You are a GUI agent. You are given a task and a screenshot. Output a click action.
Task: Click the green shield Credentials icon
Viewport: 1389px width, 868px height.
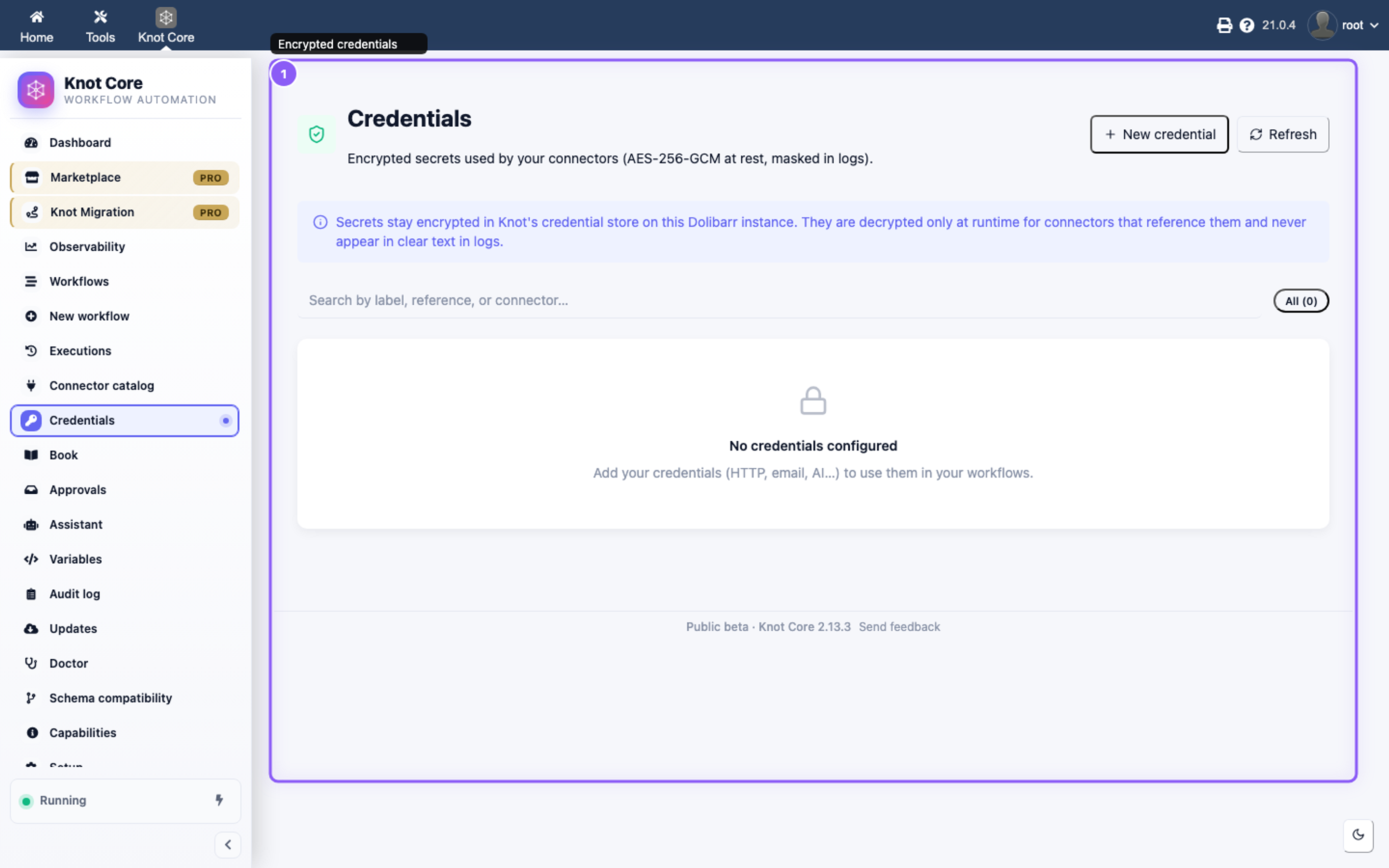[x=316, y=135]
